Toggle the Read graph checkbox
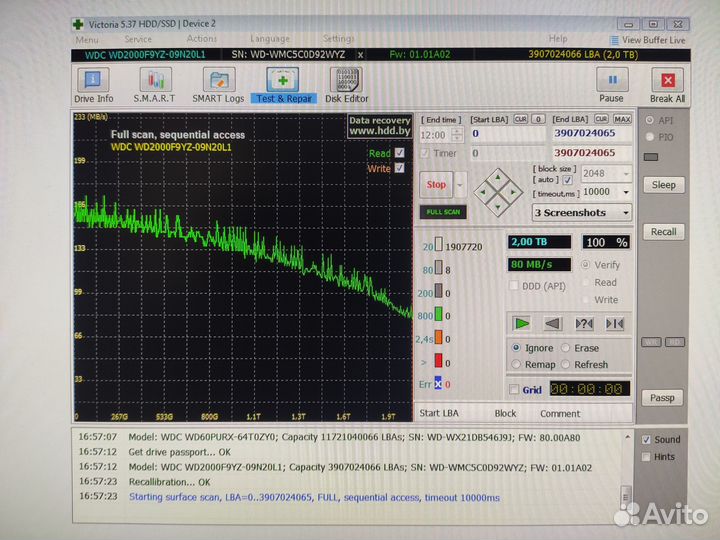This screenshot has width=720, height=540. click(x=399, y=153)
